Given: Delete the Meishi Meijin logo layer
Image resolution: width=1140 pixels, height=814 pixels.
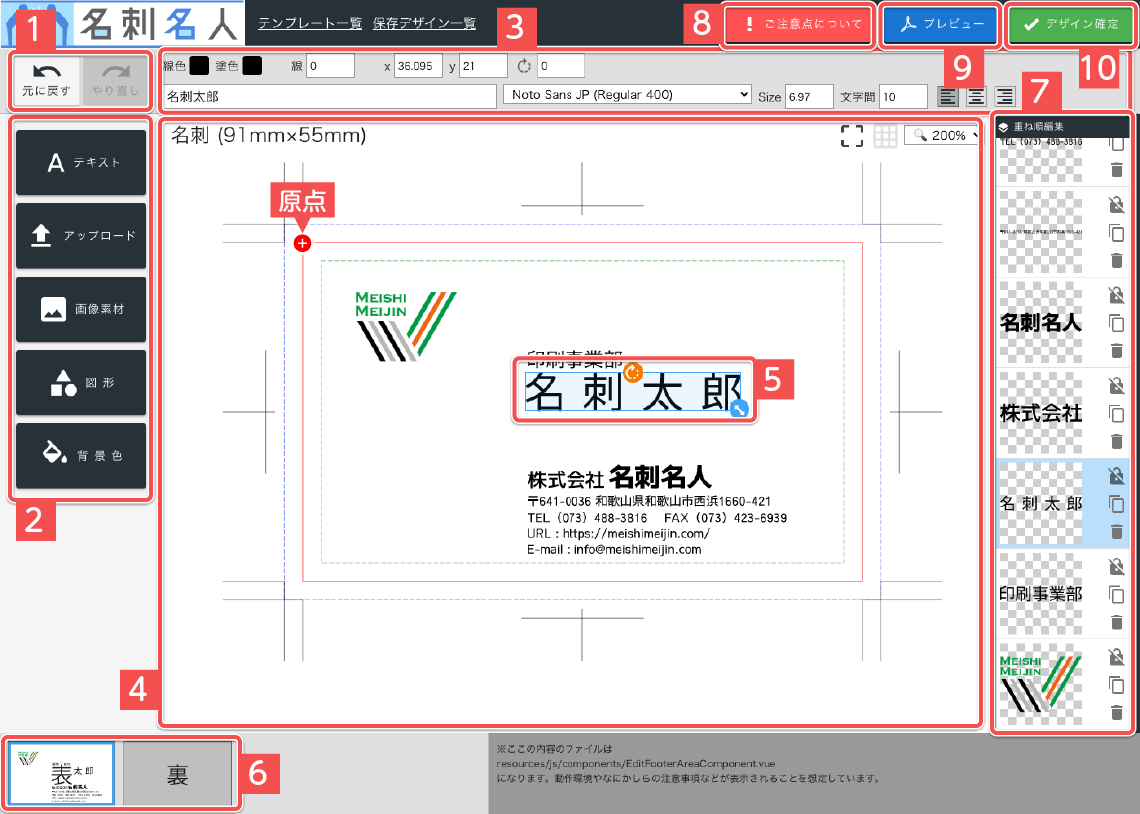Looking at the screenshot, I should pyautogui.click(x=1117, y=712).
